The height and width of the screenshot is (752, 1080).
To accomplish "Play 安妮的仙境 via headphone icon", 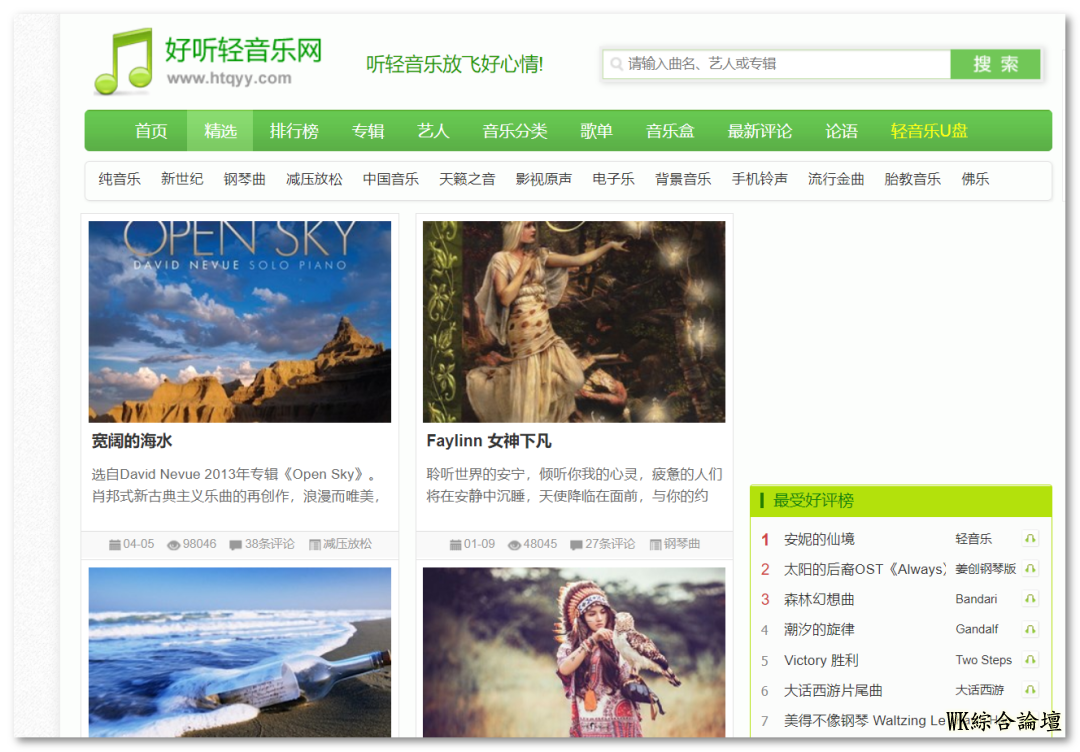I will (x=1030, y=539).
